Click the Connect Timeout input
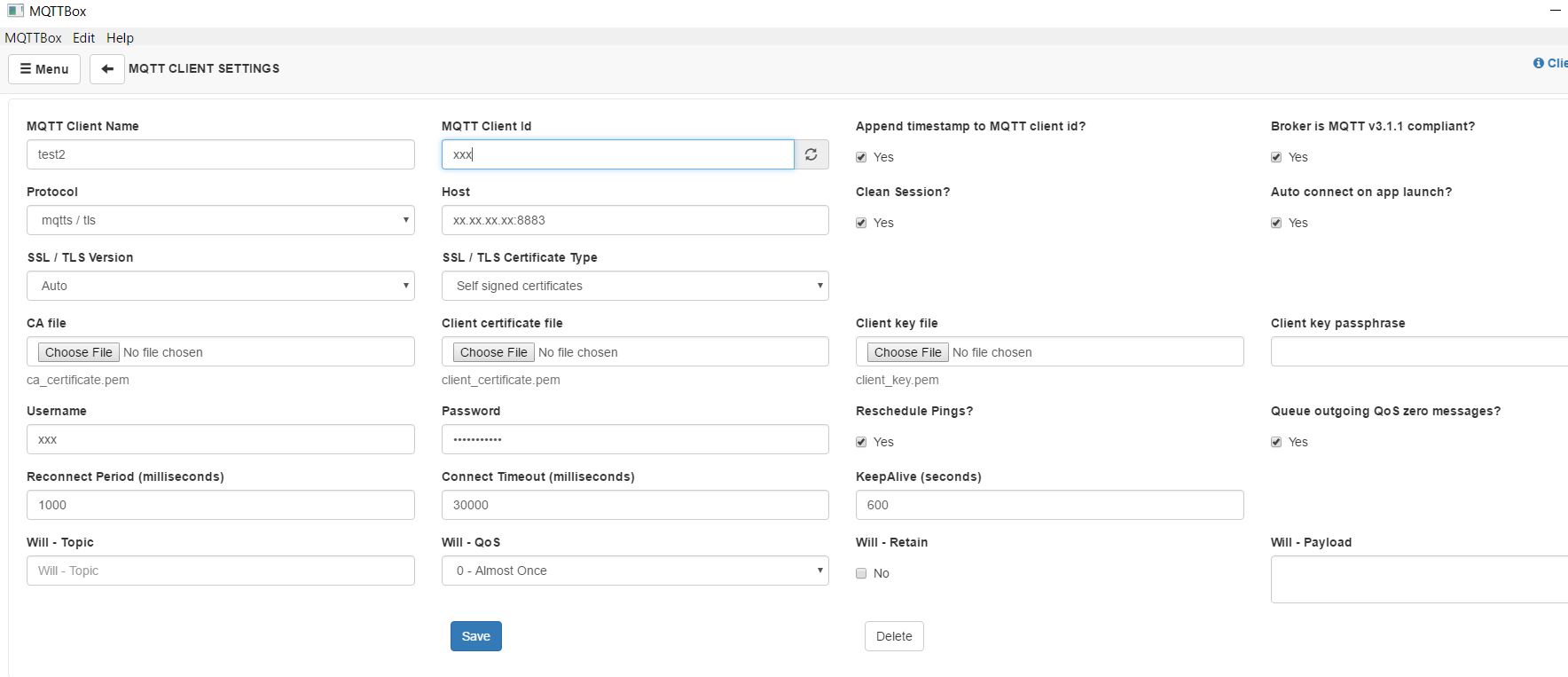The image size is (1568, 677). (635, 505)
